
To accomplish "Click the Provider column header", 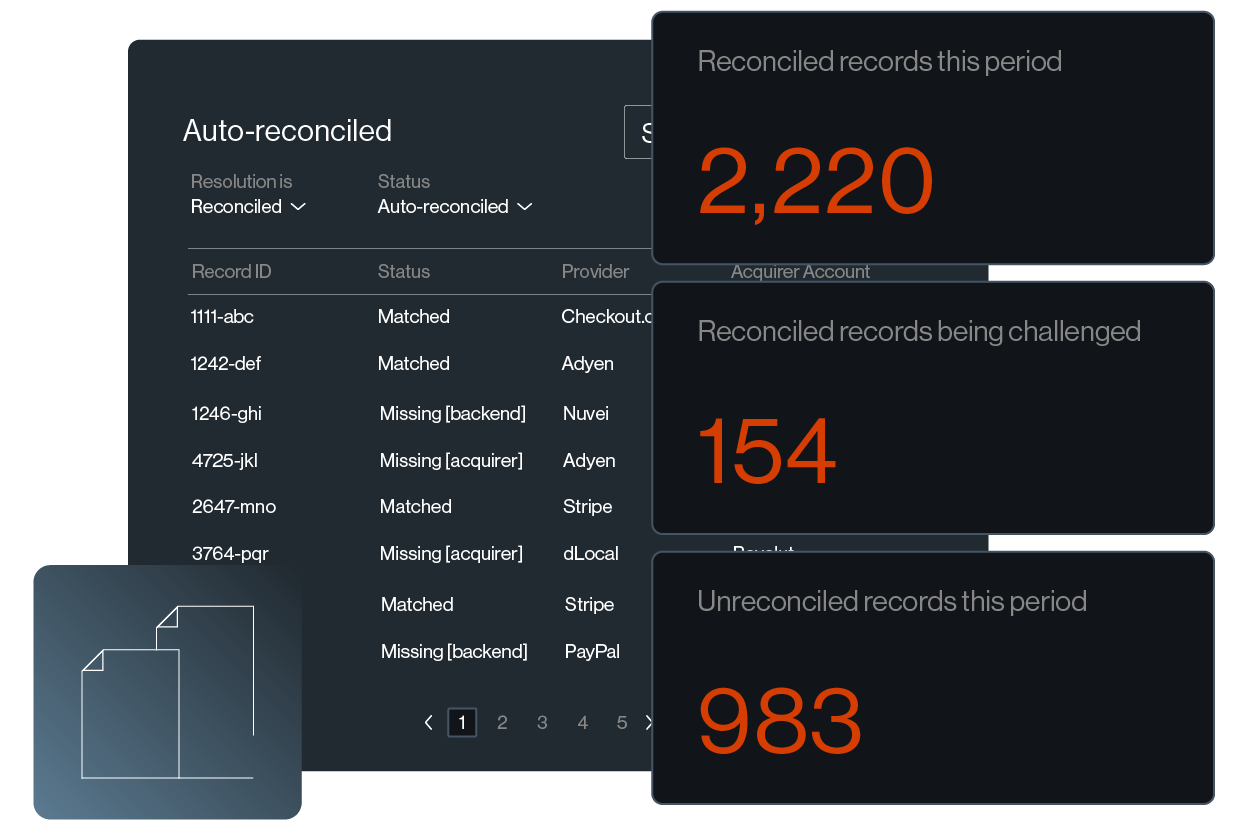I will pyautogui.click(x=595, y=272).
